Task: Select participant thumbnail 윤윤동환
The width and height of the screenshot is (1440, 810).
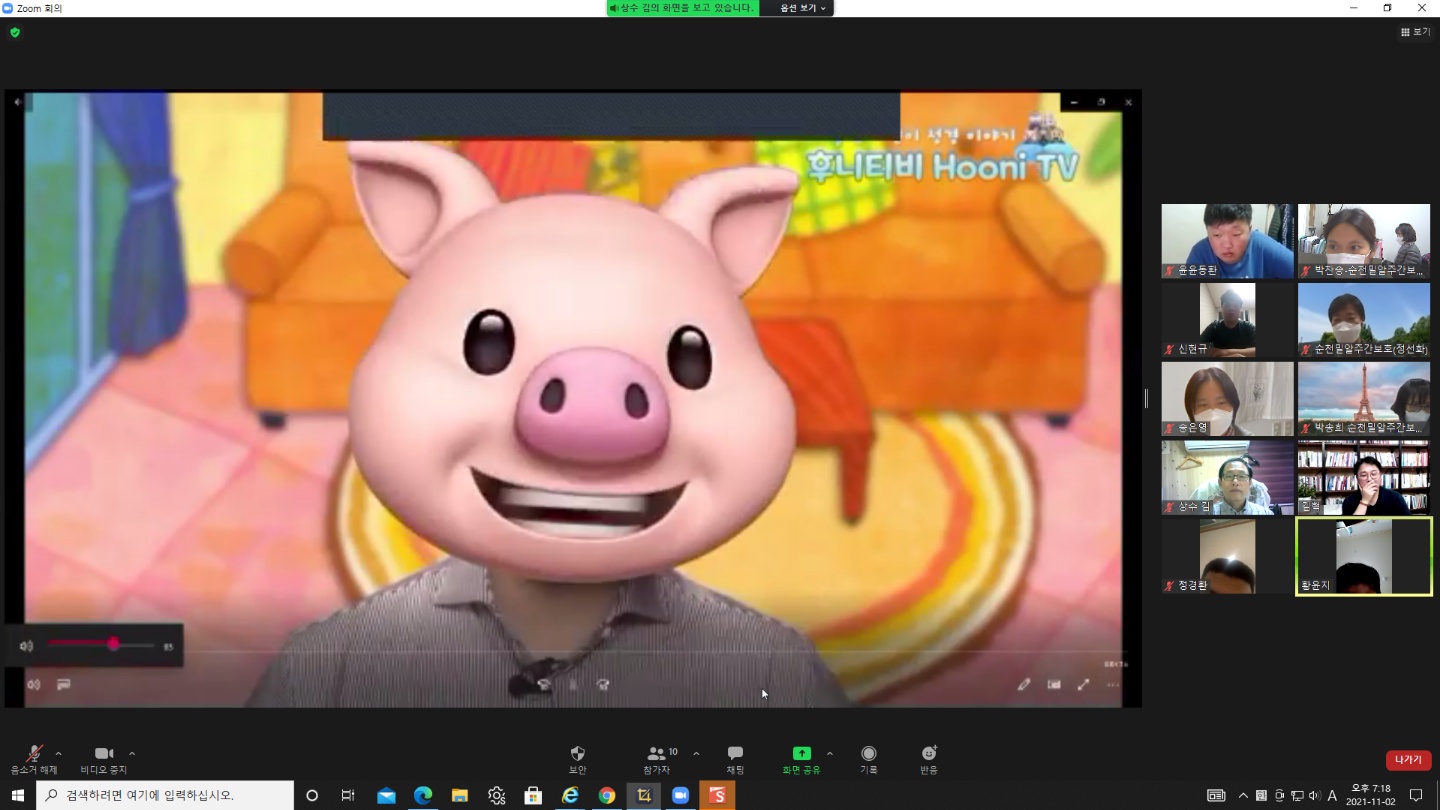Action: coord(1227,241)
